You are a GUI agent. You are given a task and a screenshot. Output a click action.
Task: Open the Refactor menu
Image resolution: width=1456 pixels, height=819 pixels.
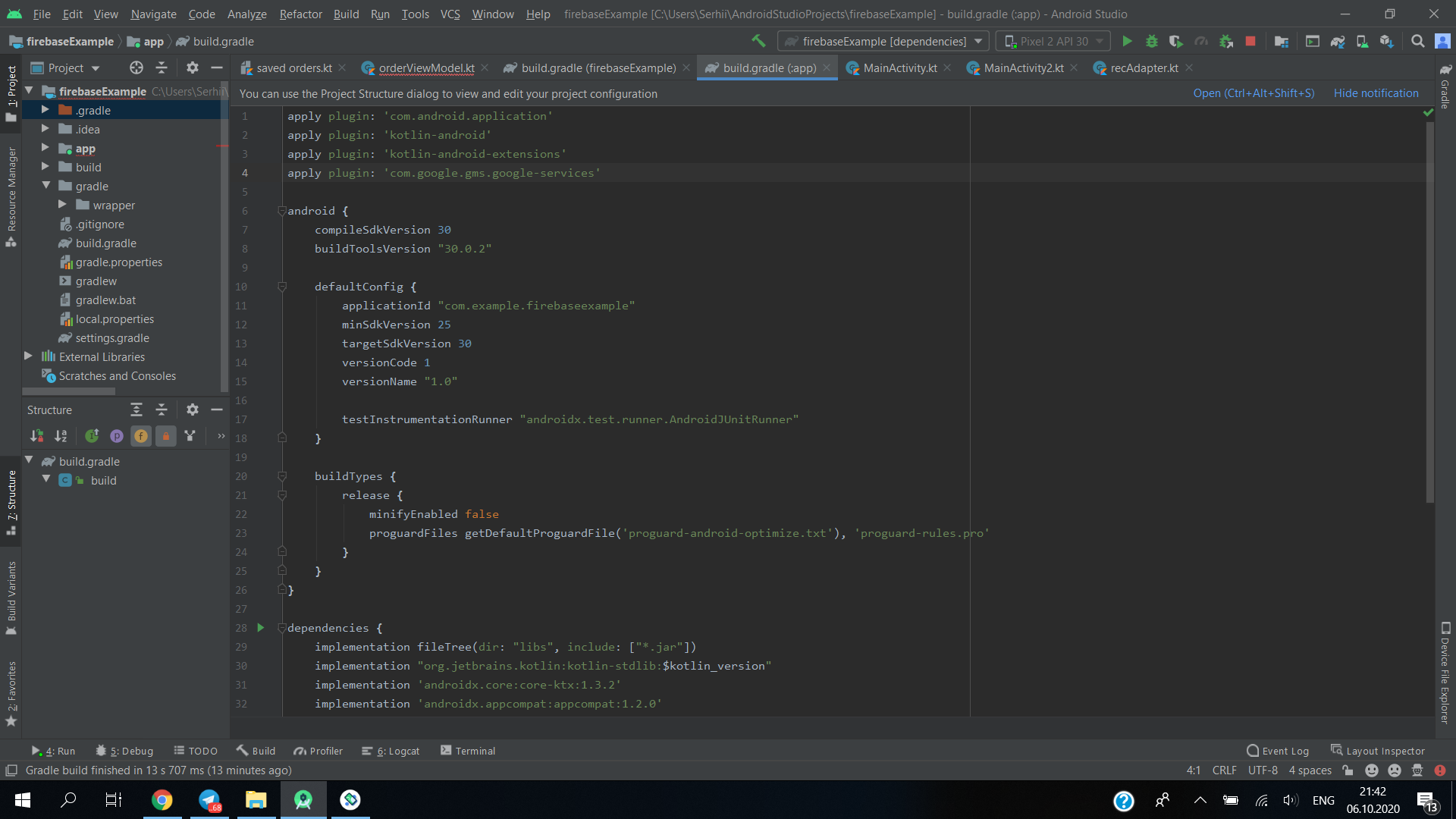click(x=300, y=14)
